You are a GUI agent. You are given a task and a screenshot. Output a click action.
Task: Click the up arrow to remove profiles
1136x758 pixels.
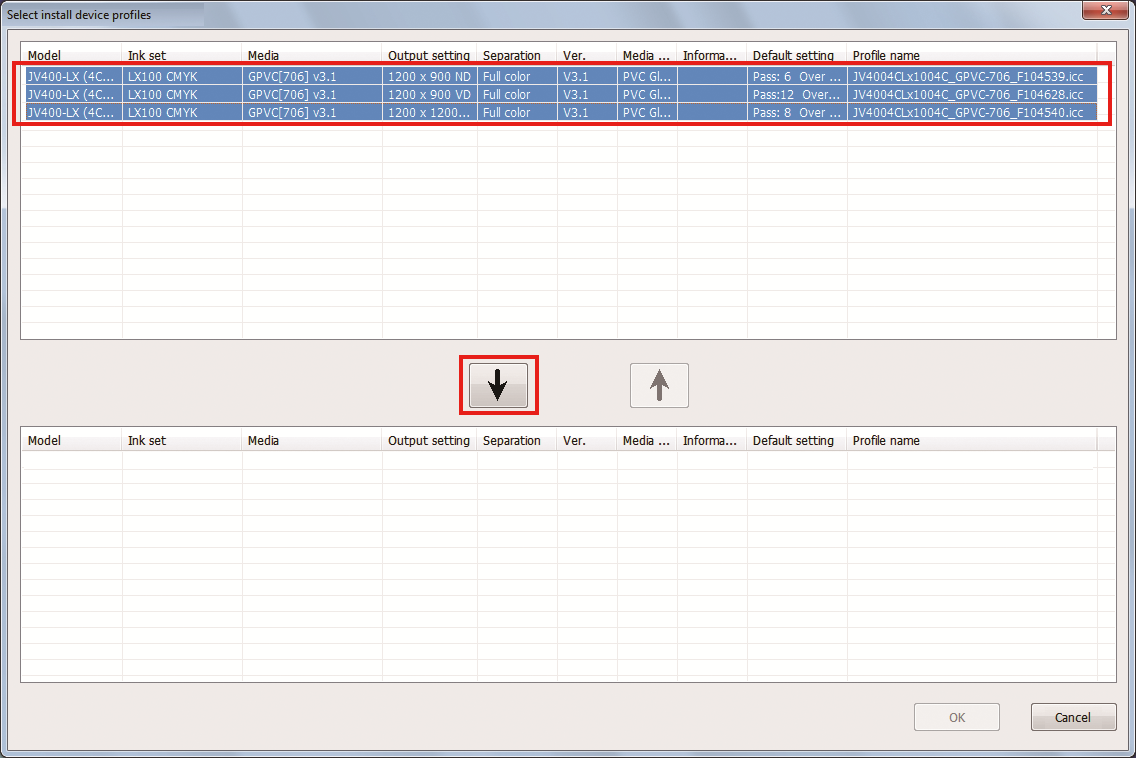click(x=658, y=385)
